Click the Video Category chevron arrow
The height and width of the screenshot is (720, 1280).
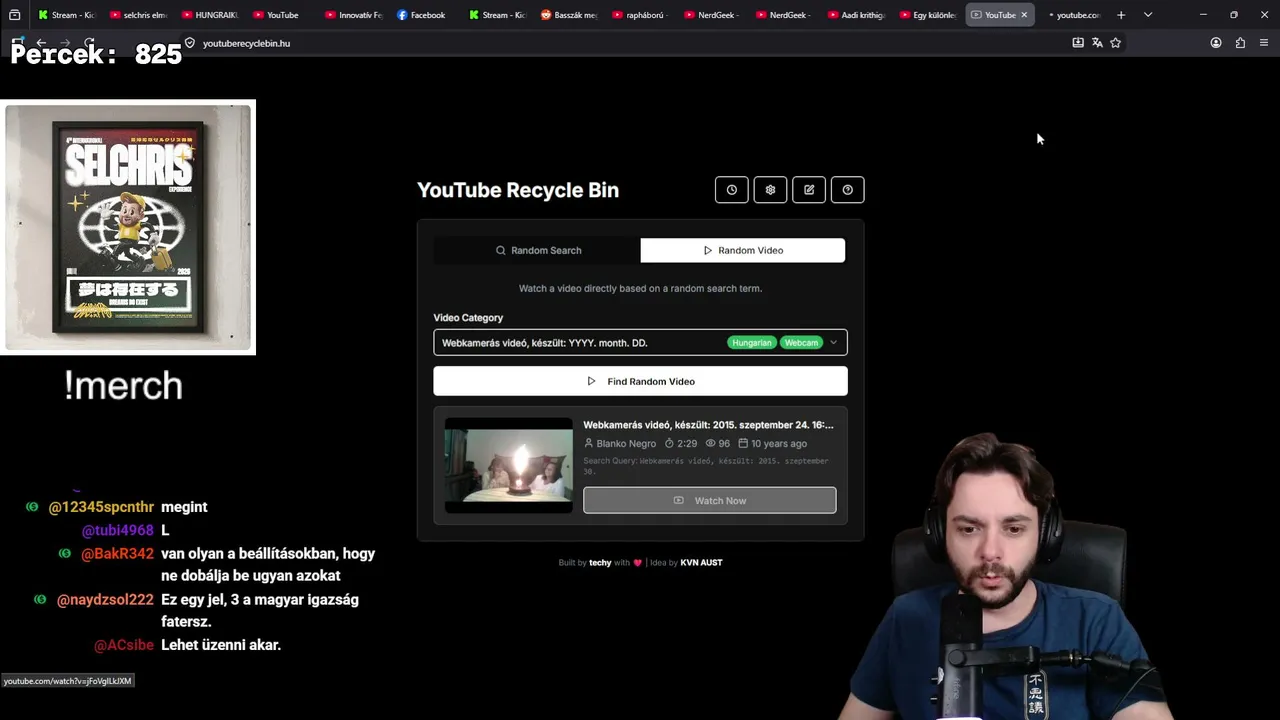[833, 342]
